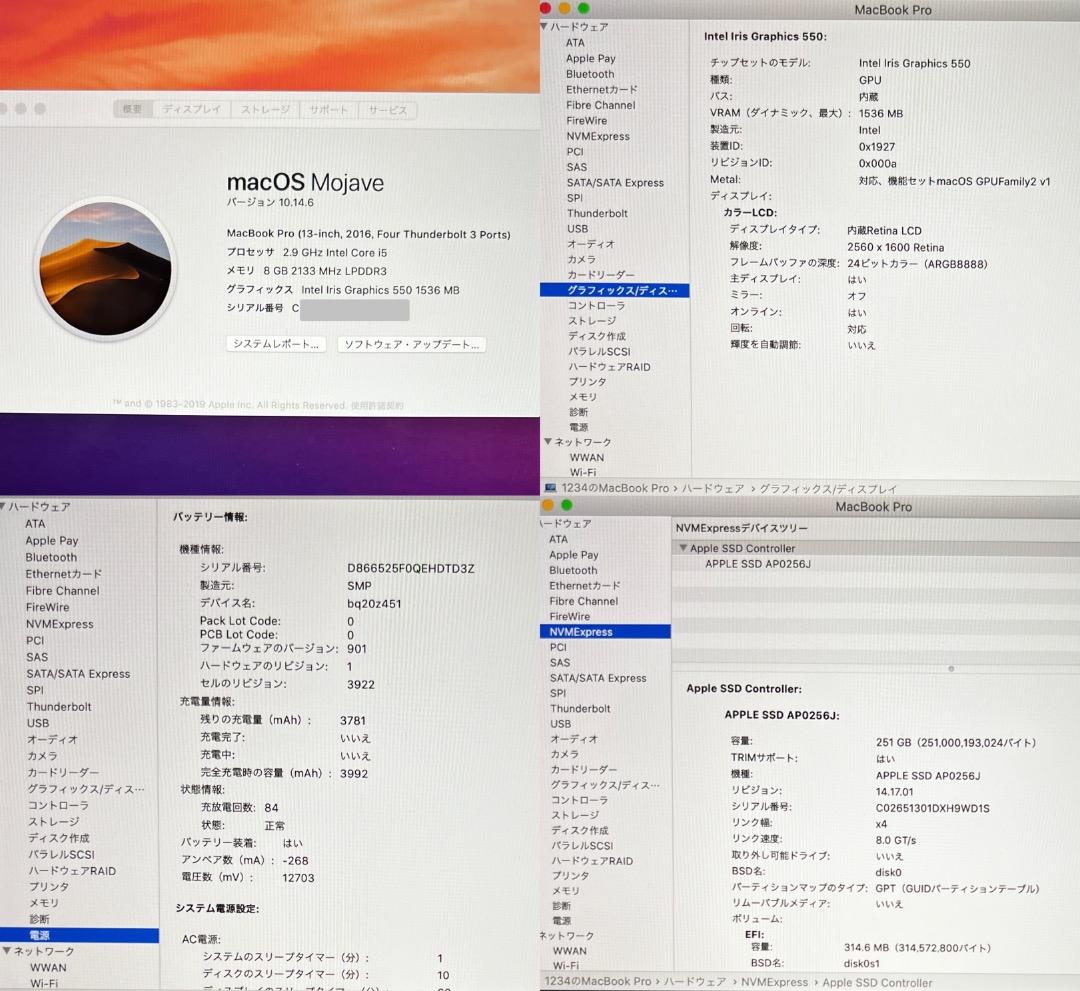
Task: Select Bluetooth in the hardware sidebar
Action: pos(589,74)
